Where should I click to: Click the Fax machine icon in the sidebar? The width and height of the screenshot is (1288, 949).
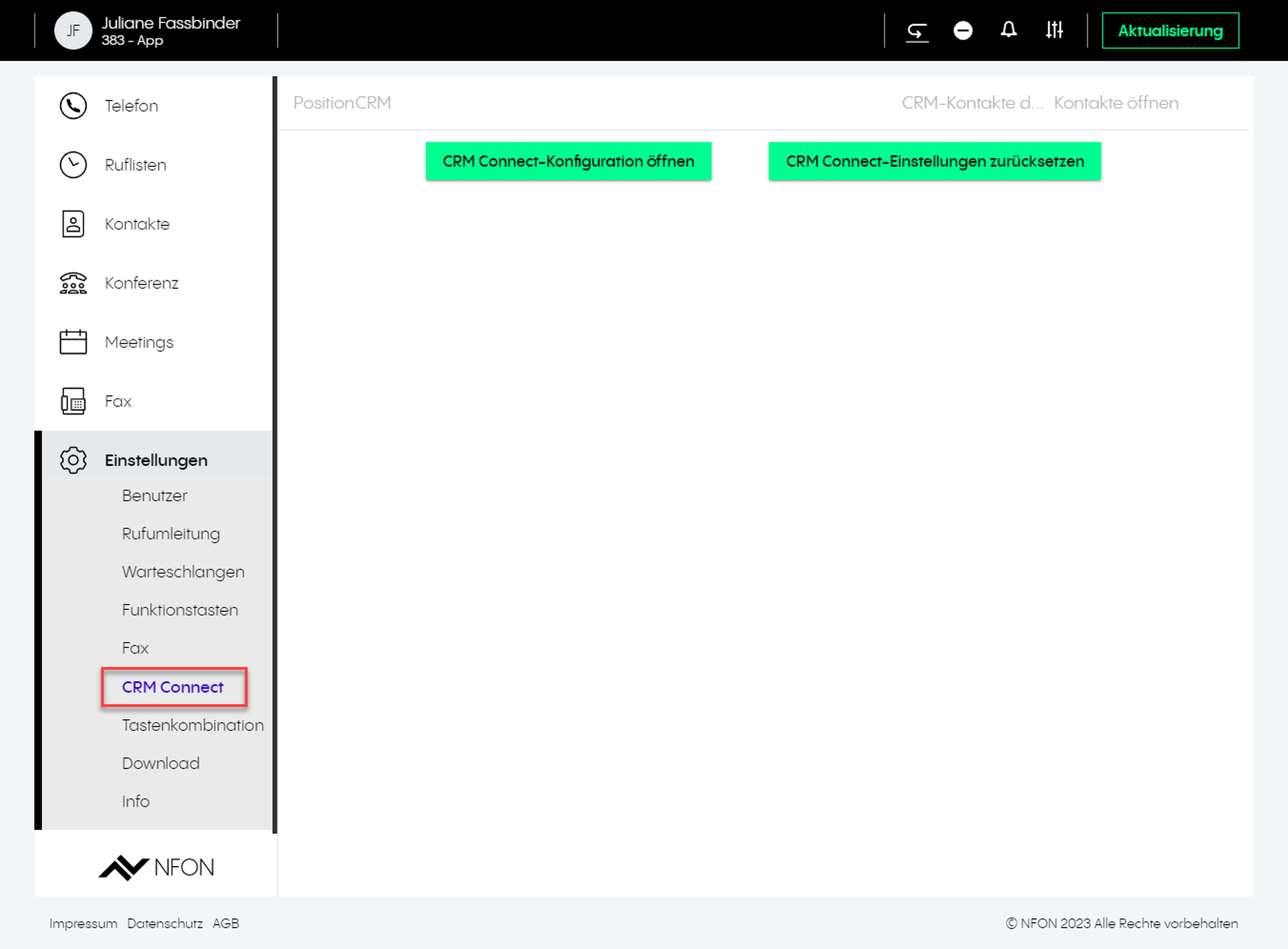73,401
